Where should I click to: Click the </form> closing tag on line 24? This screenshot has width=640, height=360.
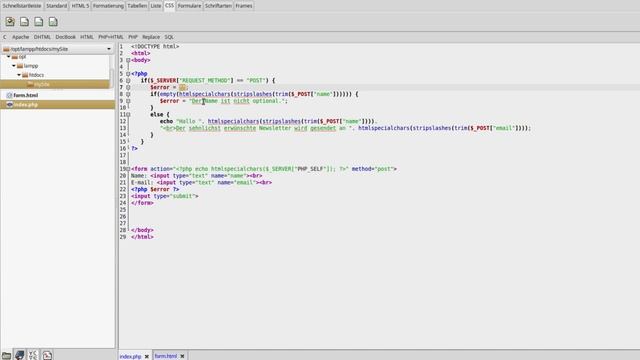[142, 203]
